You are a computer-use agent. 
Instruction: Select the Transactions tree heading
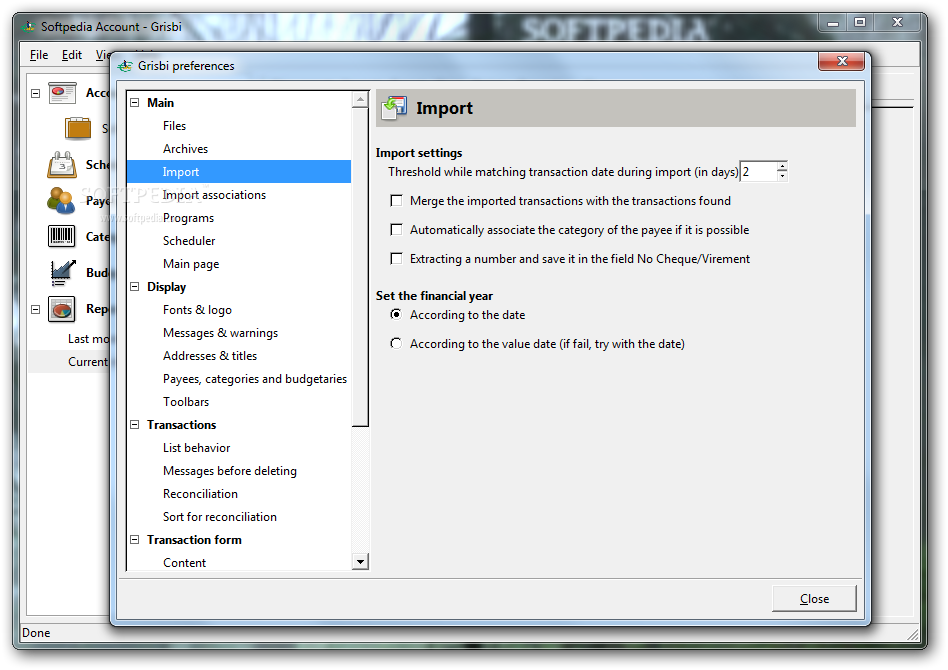tap(182, 424)
